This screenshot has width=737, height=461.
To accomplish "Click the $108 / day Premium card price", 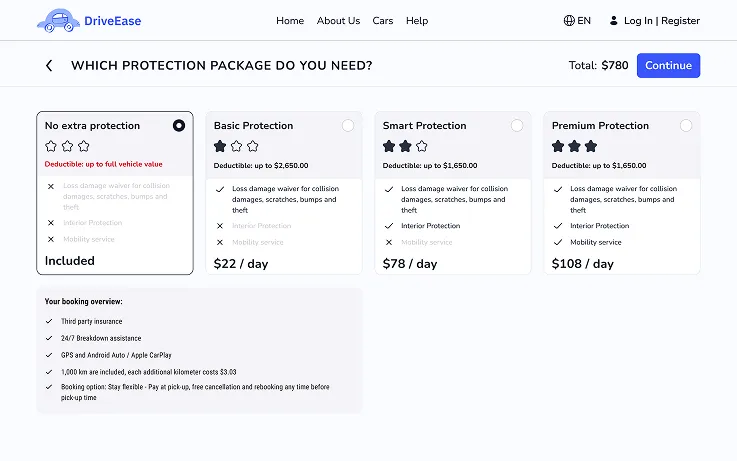I will tap(583, 264).
